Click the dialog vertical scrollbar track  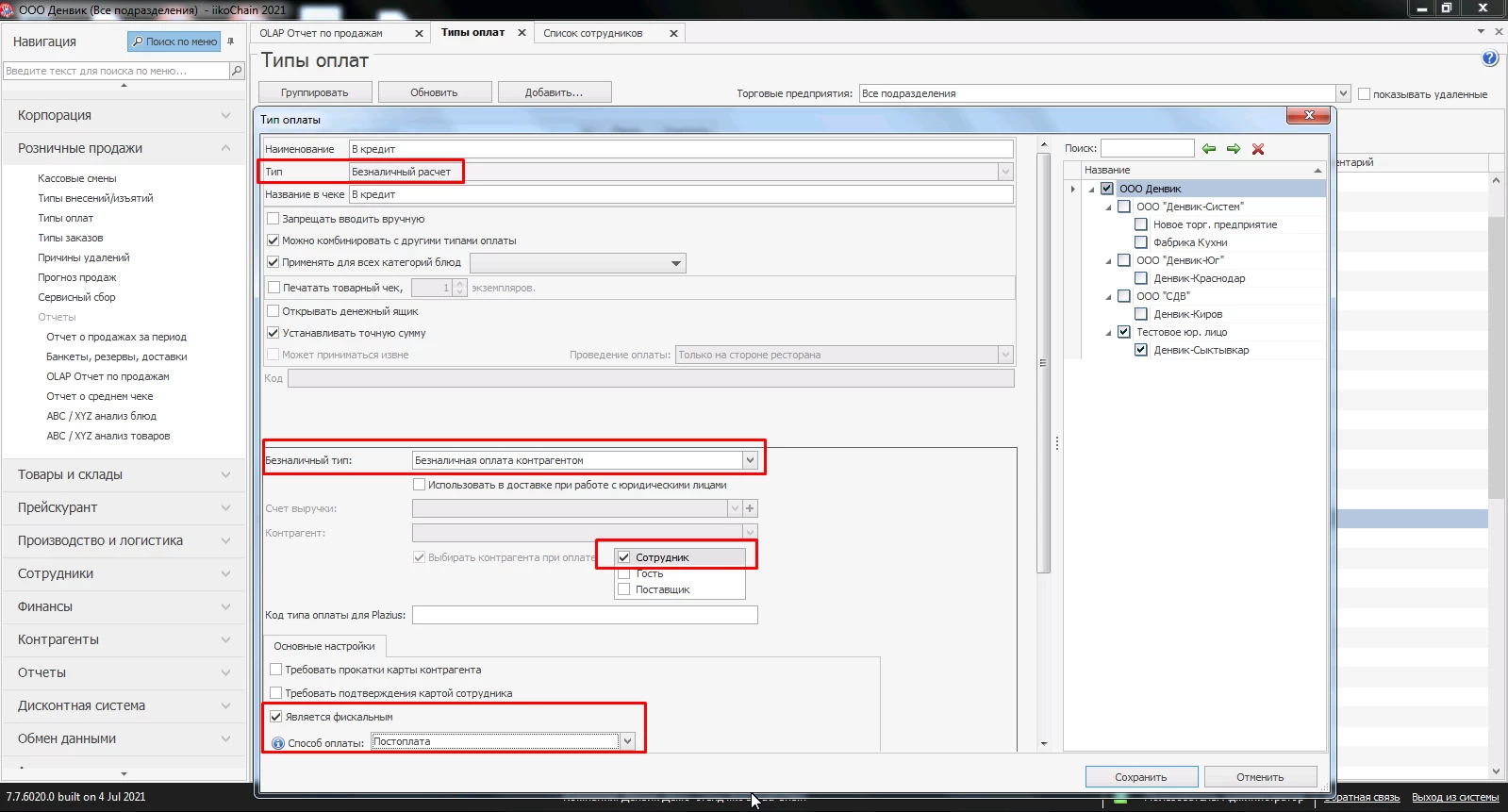pyautogui.click(x=1043, y=660)
